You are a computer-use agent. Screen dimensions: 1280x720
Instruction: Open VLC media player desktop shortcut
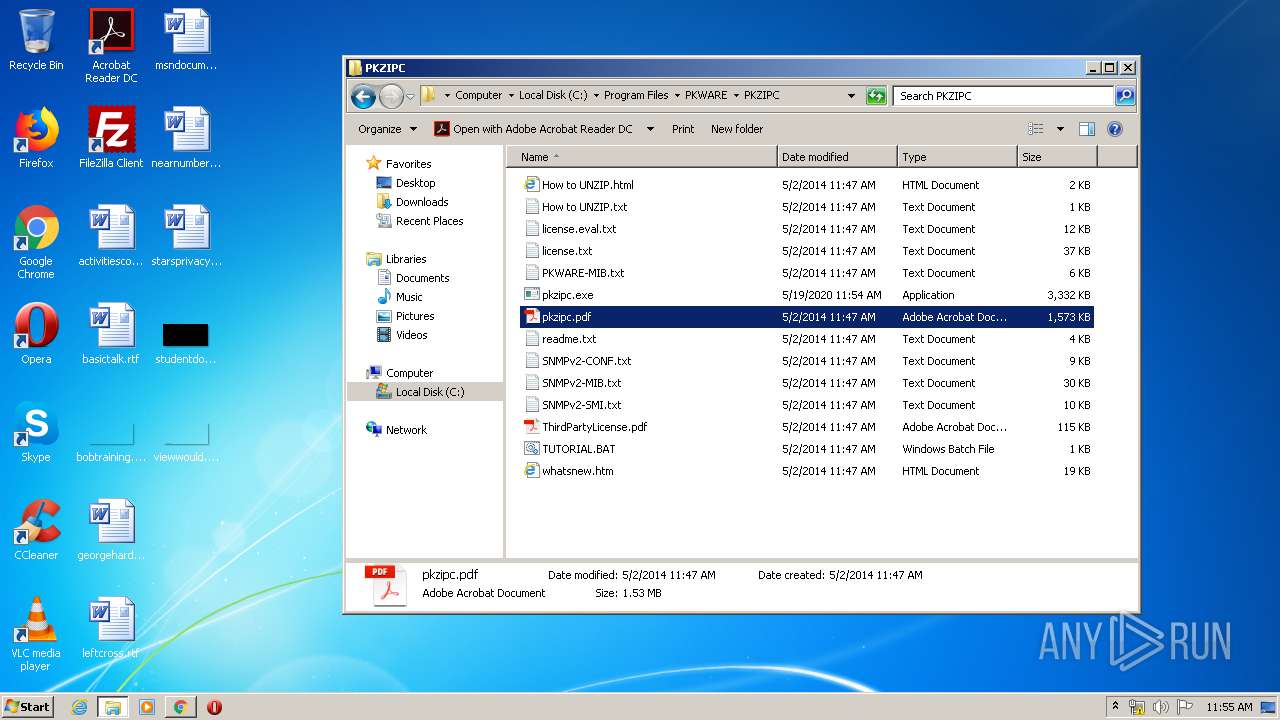36,634
